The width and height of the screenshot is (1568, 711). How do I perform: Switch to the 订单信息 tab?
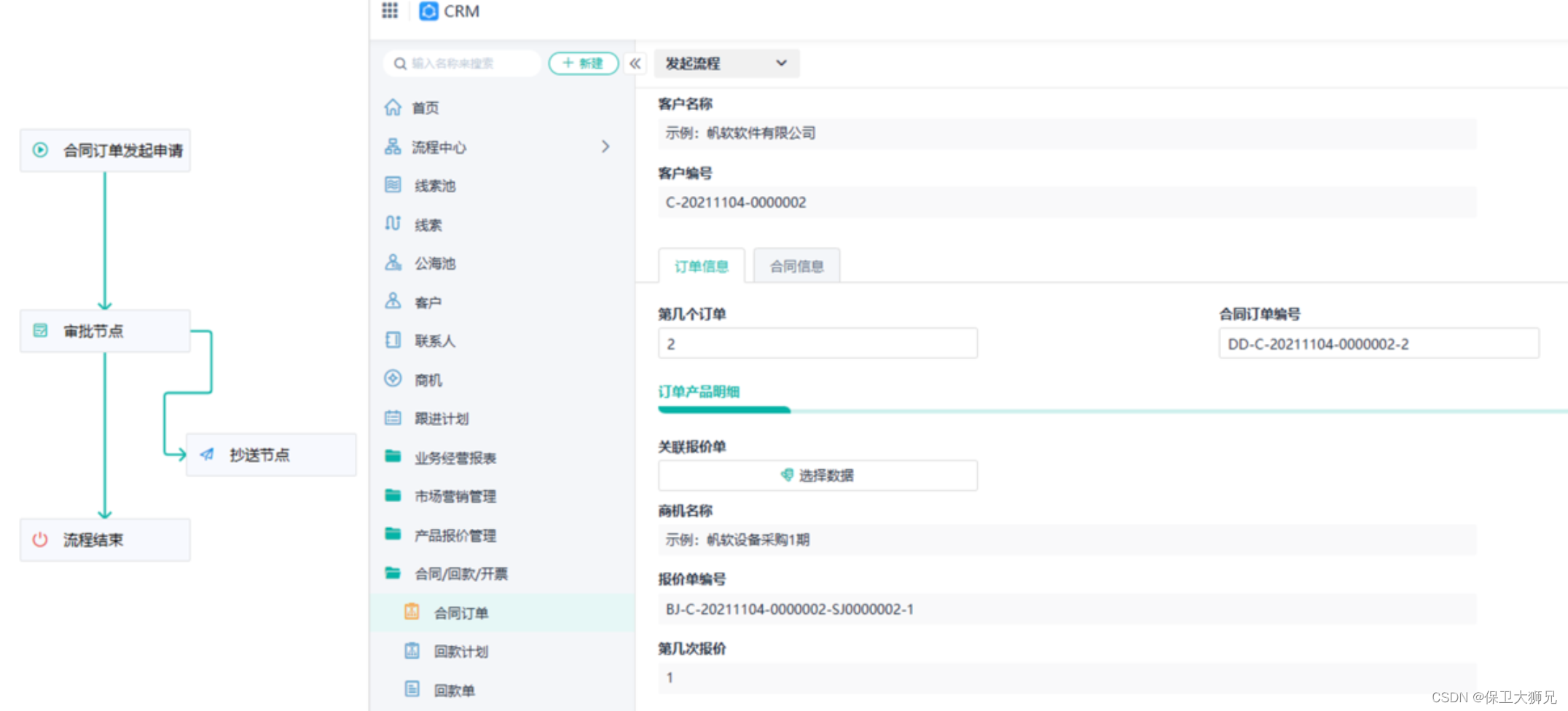[701, 266]
